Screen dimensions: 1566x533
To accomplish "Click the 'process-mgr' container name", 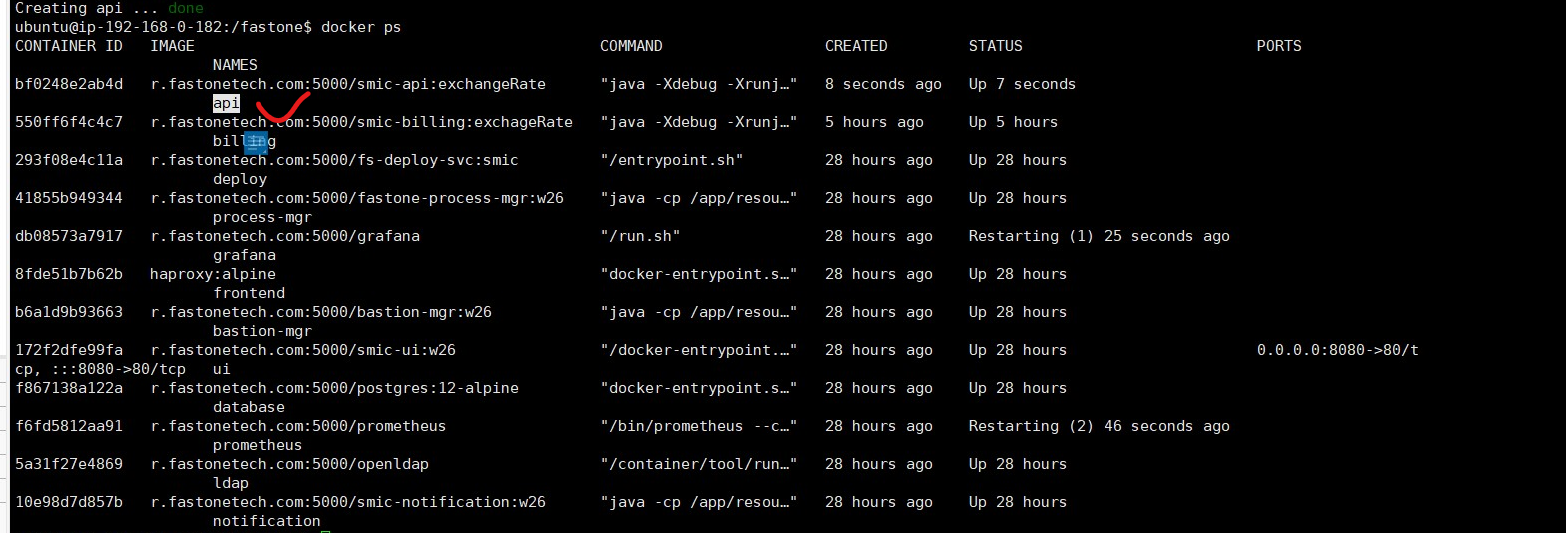I will pyautogui.click(x=262, y=217).
